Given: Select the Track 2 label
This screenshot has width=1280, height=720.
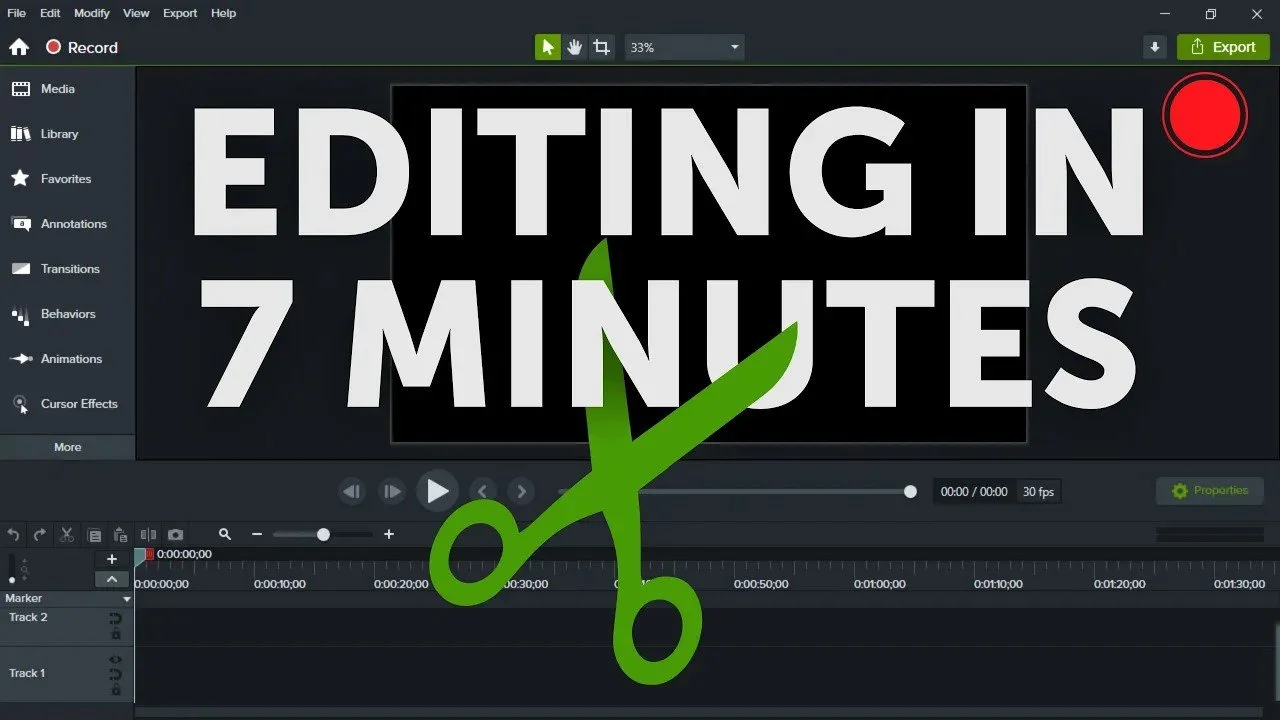Looking at the screenshot, I should (28, 617).
